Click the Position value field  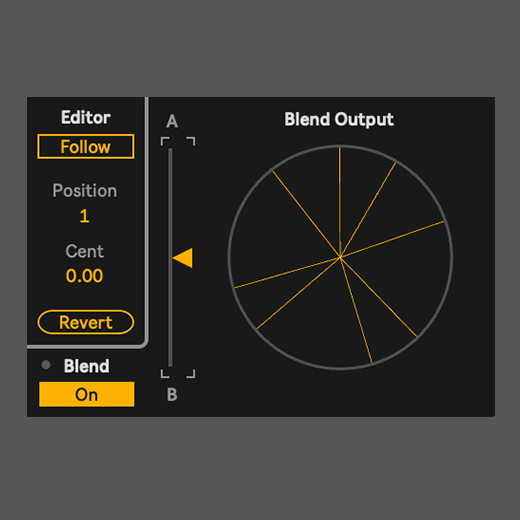tap(84, 216)
